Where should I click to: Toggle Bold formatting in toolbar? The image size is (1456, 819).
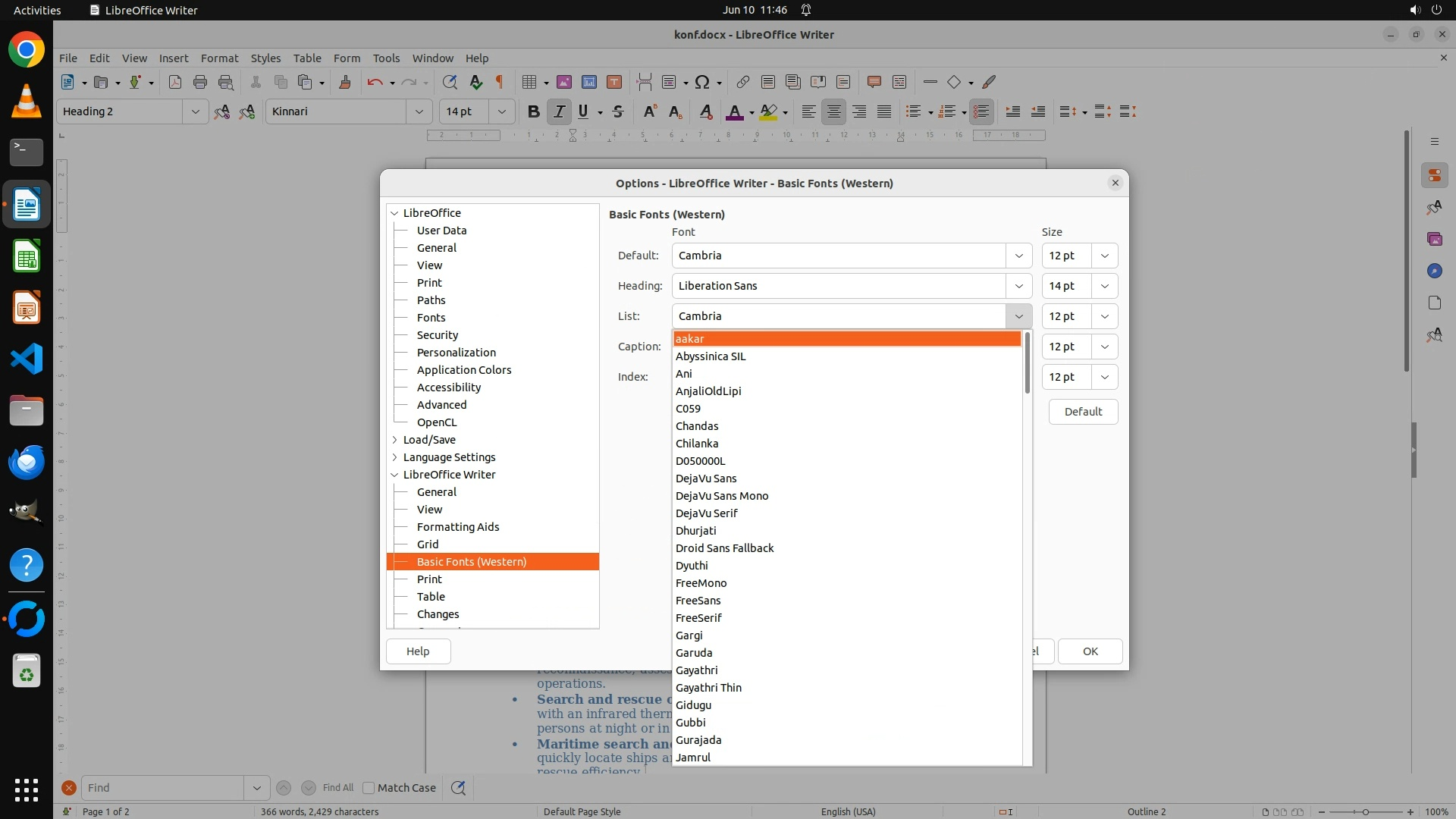tap(533, 111)
